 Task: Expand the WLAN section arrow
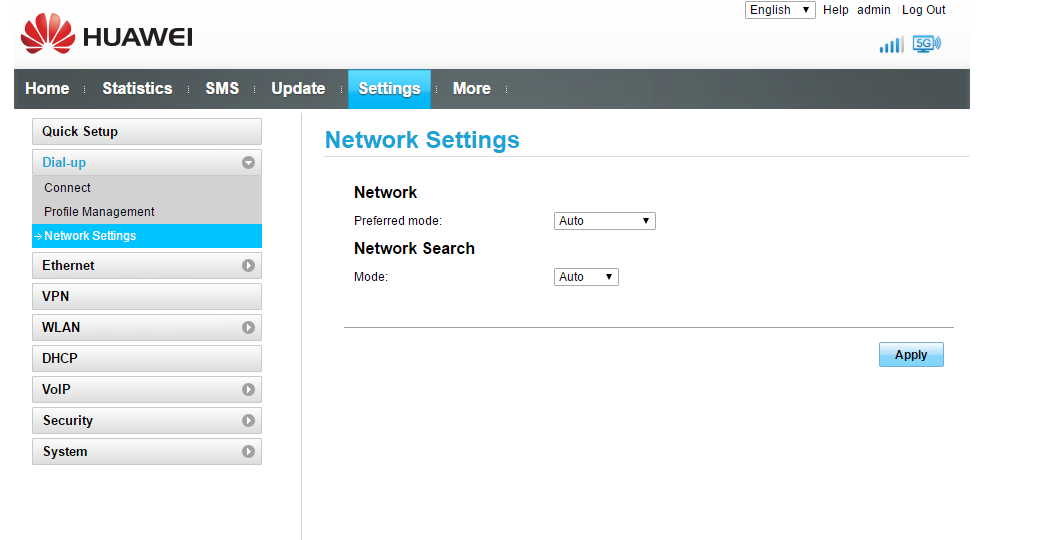point(248,328)
